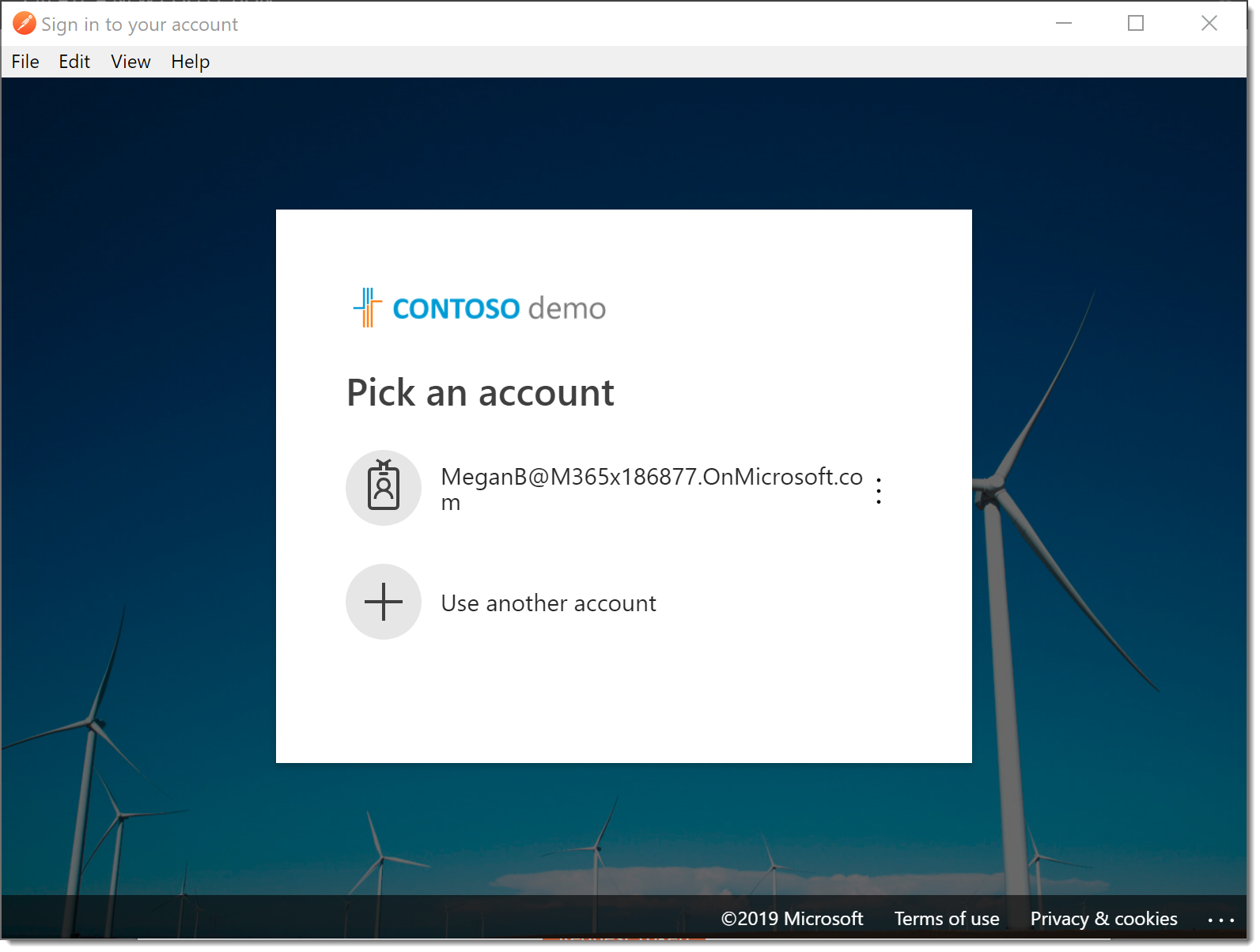Click the Pick an account heading

point(480,393)
